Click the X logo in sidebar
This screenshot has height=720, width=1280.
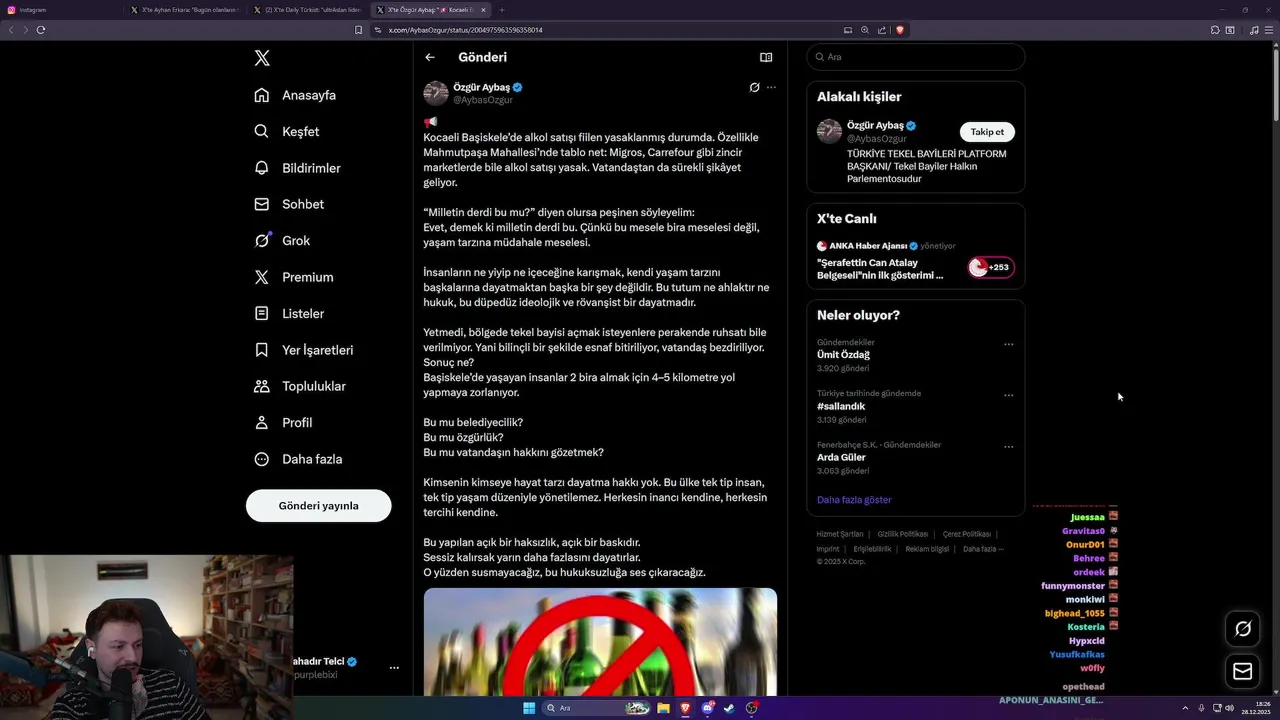click(x=262, y=58)
